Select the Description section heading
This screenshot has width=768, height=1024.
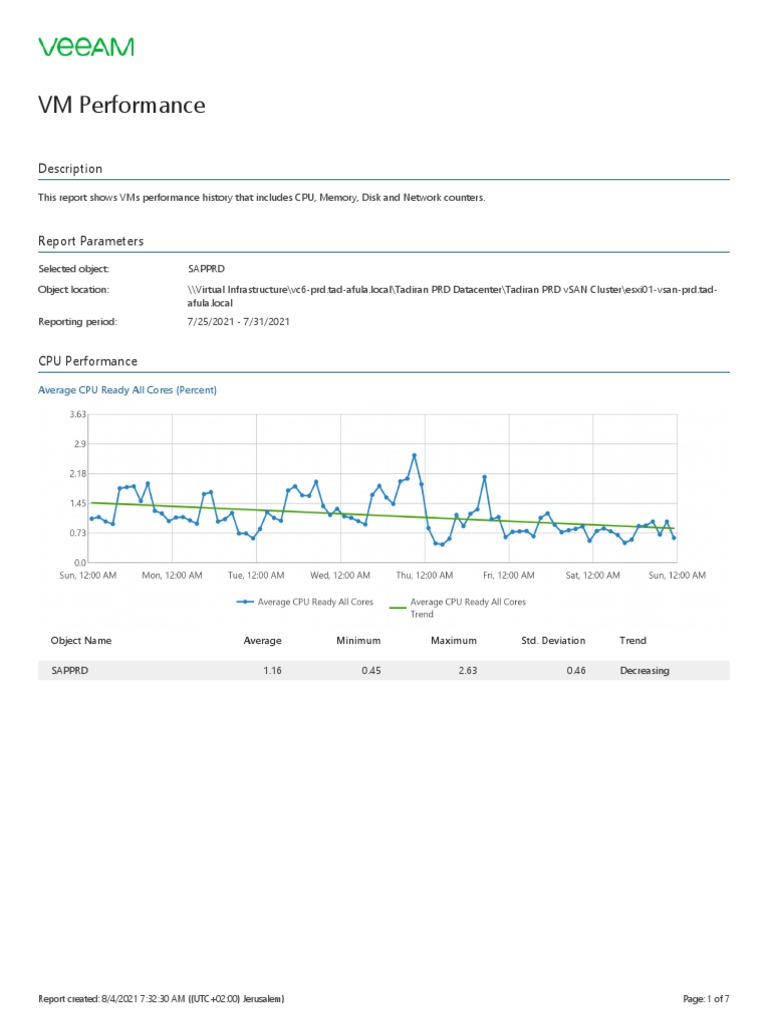point(70,169)
